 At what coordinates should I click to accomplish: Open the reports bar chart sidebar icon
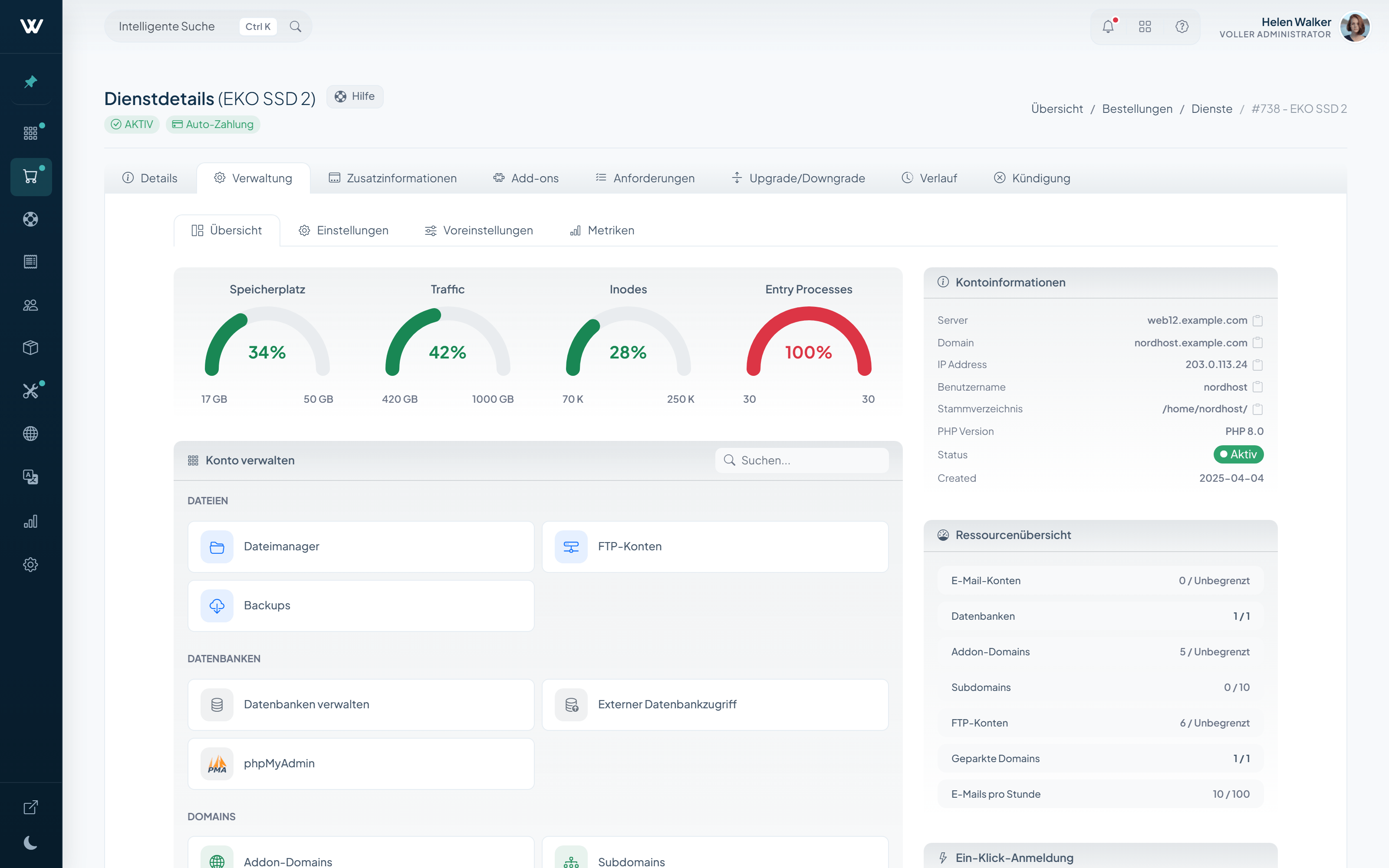tap(31, 521)
